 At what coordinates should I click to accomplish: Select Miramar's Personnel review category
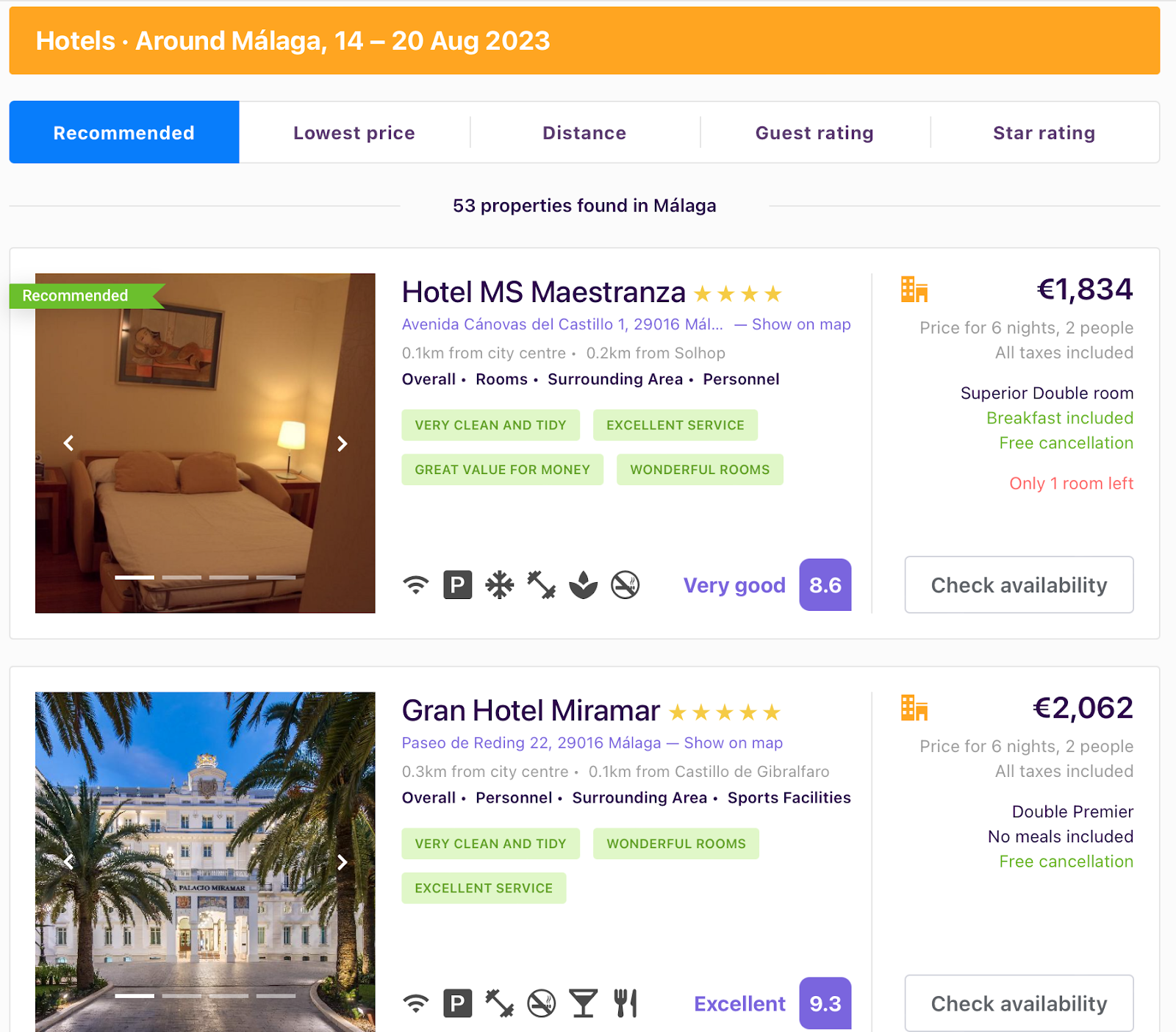[514, 798]
